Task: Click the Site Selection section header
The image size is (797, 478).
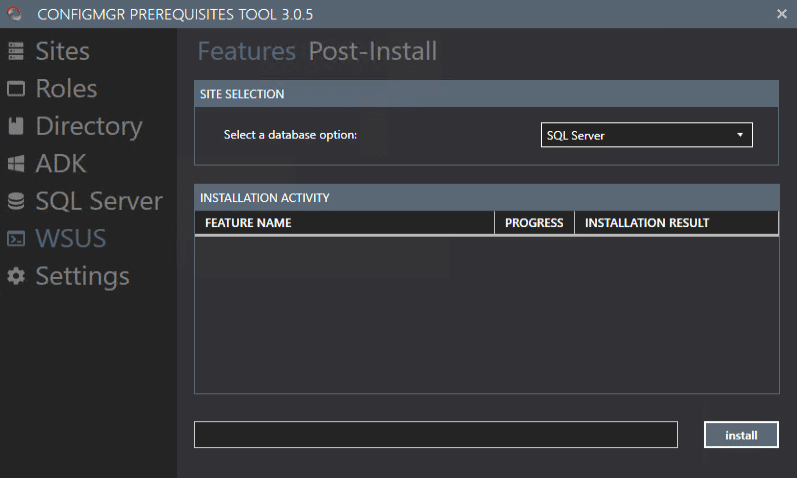Action: (x=486, y=94)
